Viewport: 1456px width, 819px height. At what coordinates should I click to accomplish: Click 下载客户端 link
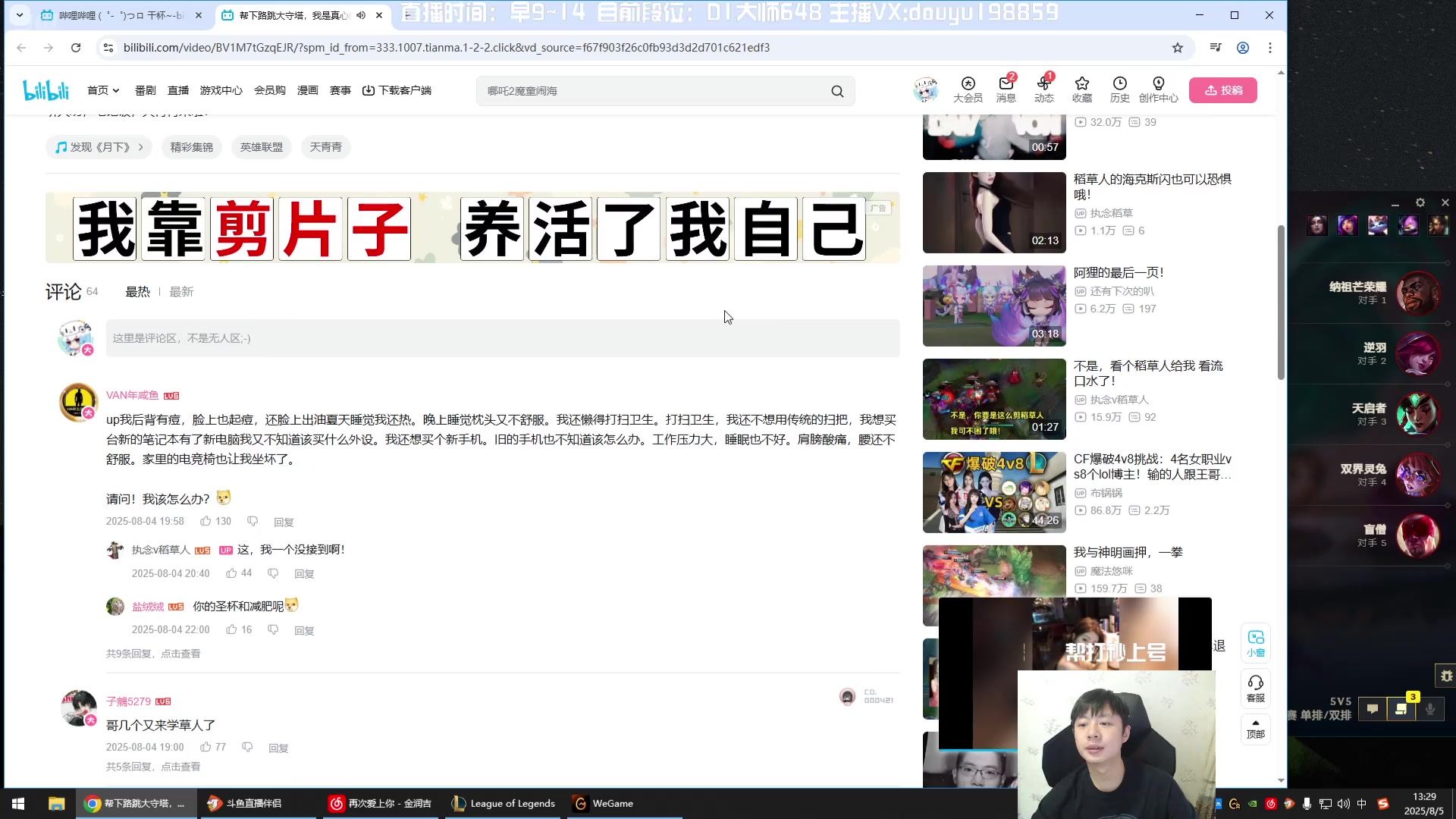pyautogui.click(x=397, y=90)
